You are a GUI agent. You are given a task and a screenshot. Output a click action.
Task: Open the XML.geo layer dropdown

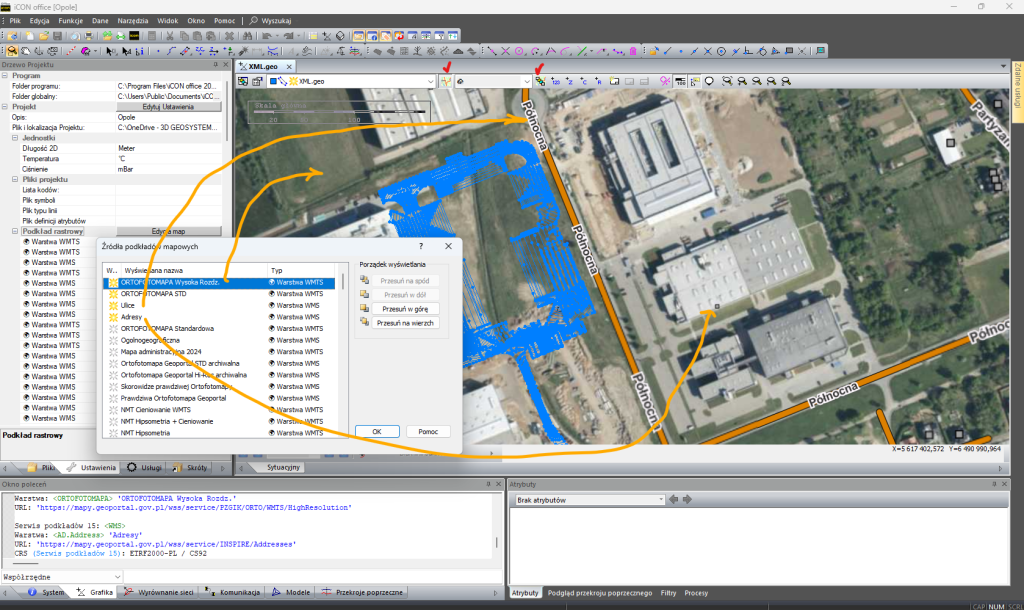coord(429,81)
